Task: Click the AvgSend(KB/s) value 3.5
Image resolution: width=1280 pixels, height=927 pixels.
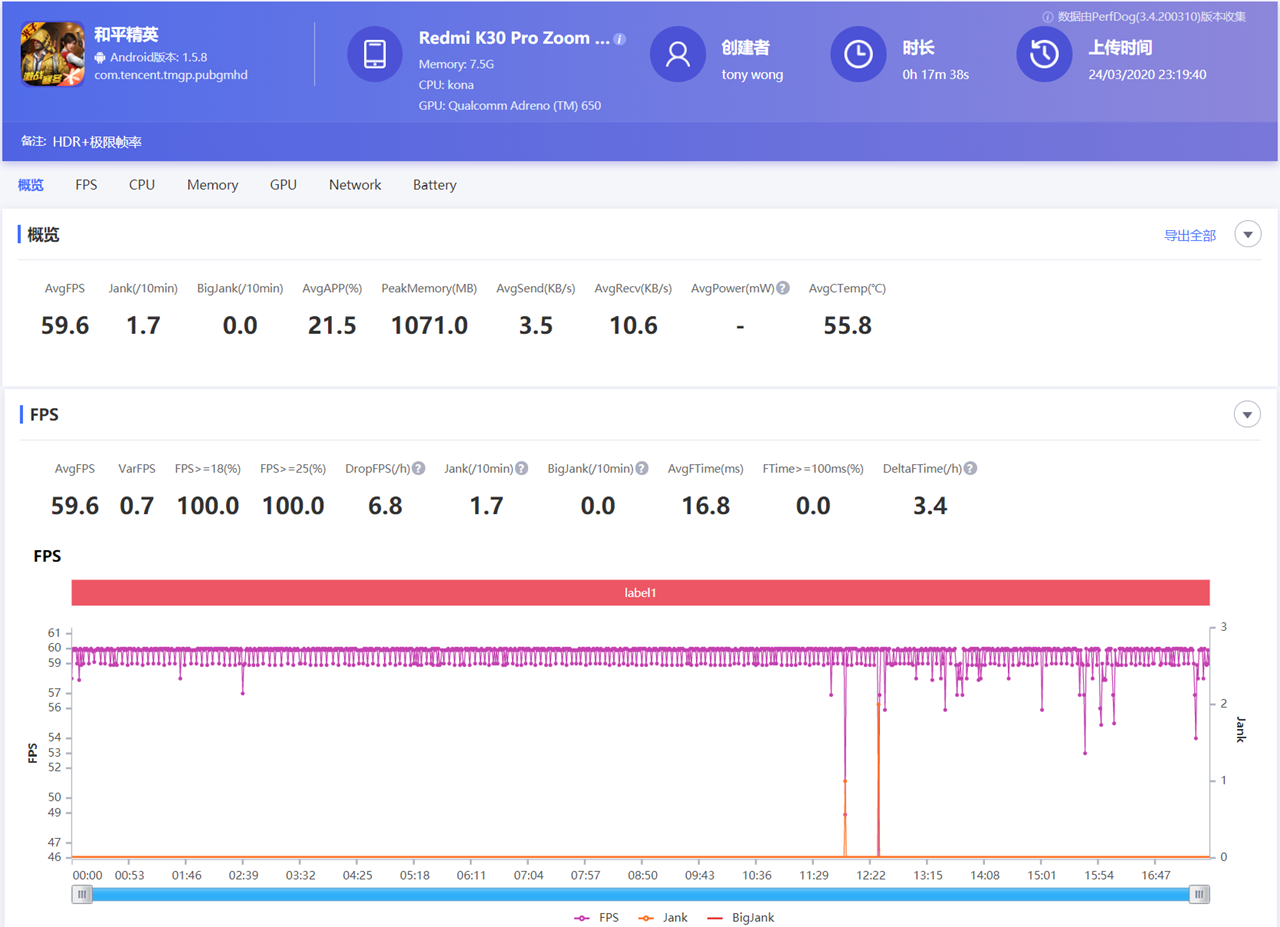Action: 536,325
